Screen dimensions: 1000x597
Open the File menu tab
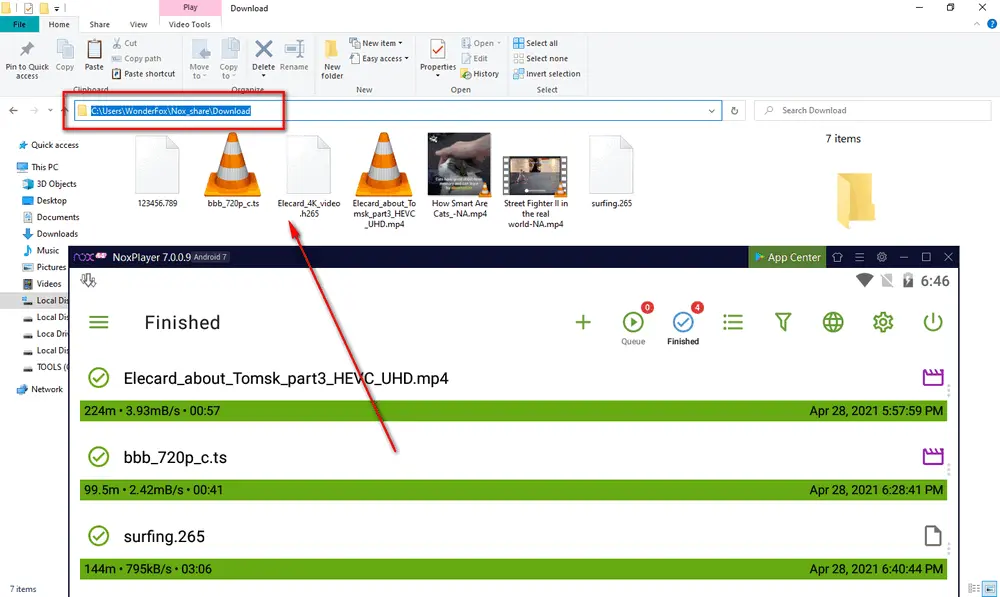coord(19,24)
